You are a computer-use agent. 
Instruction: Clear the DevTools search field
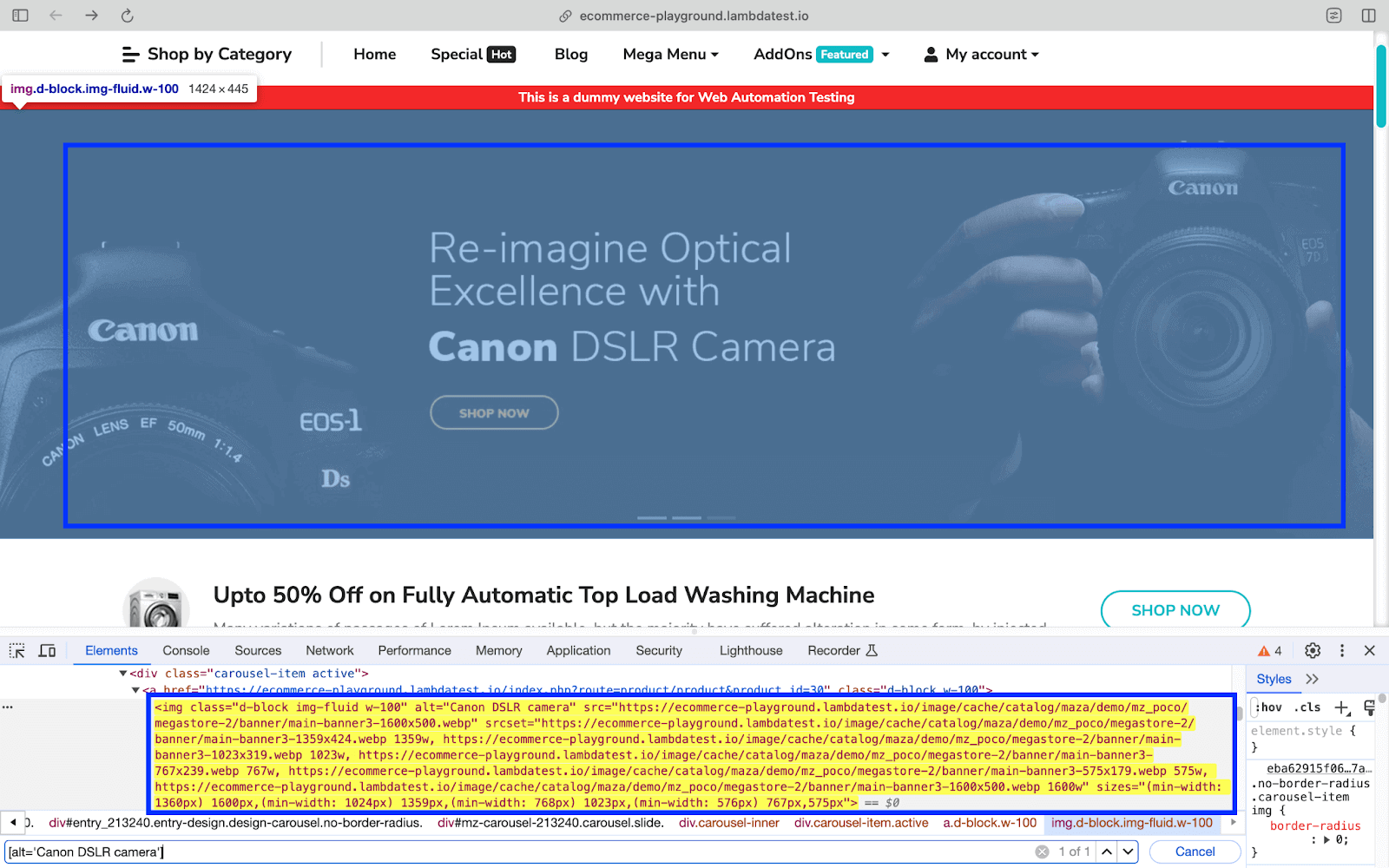click(x=1042, y=852)
